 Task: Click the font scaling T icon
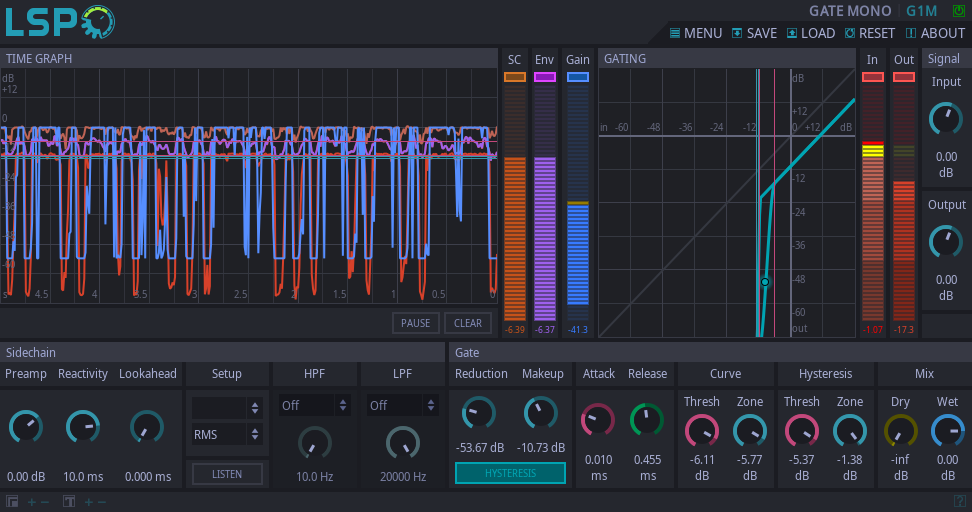(69, 501)
